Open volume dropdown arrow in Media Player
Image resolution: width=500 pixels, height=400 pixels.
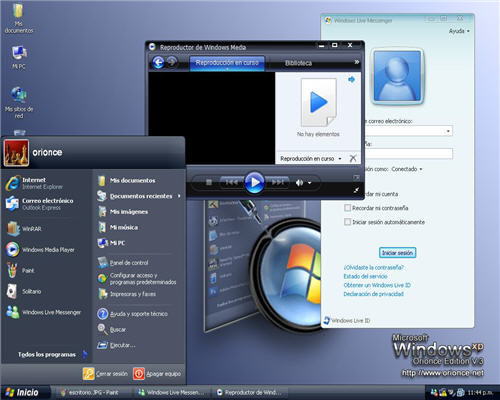(310, 183)
